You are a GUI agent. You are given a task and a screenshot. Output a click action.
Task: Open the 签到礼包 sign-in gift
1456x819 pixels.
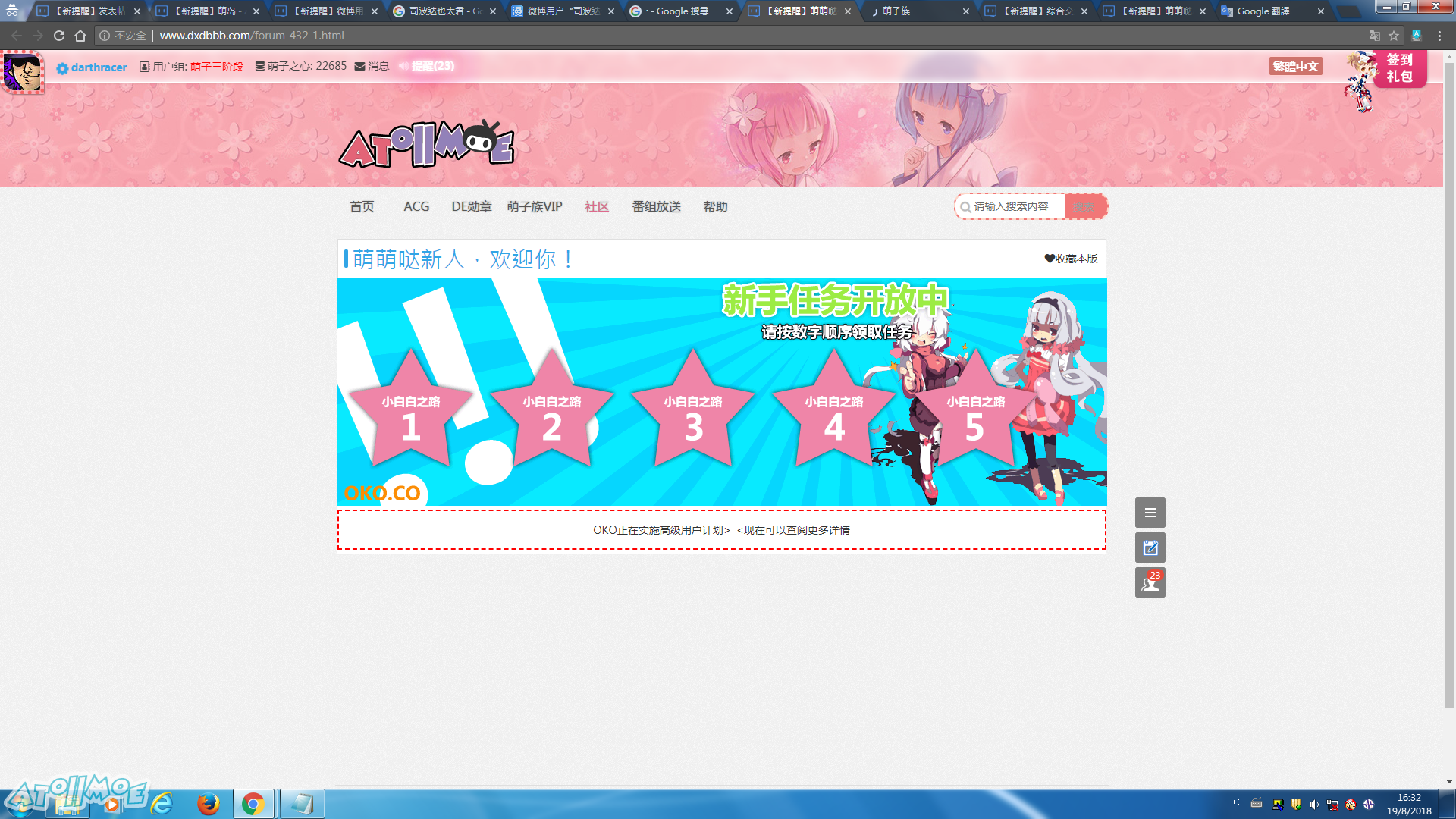pos(1399,68)
